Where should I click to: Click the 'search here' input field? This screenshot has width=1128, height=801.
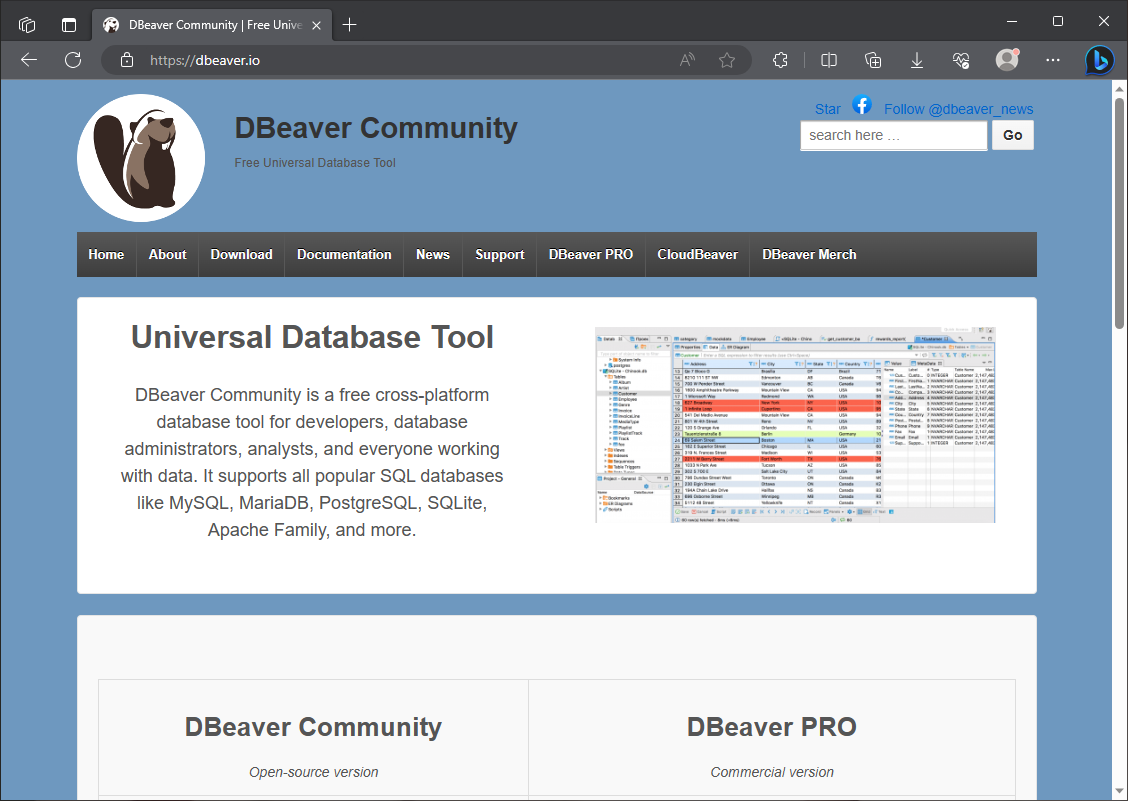tap(893, 135)
